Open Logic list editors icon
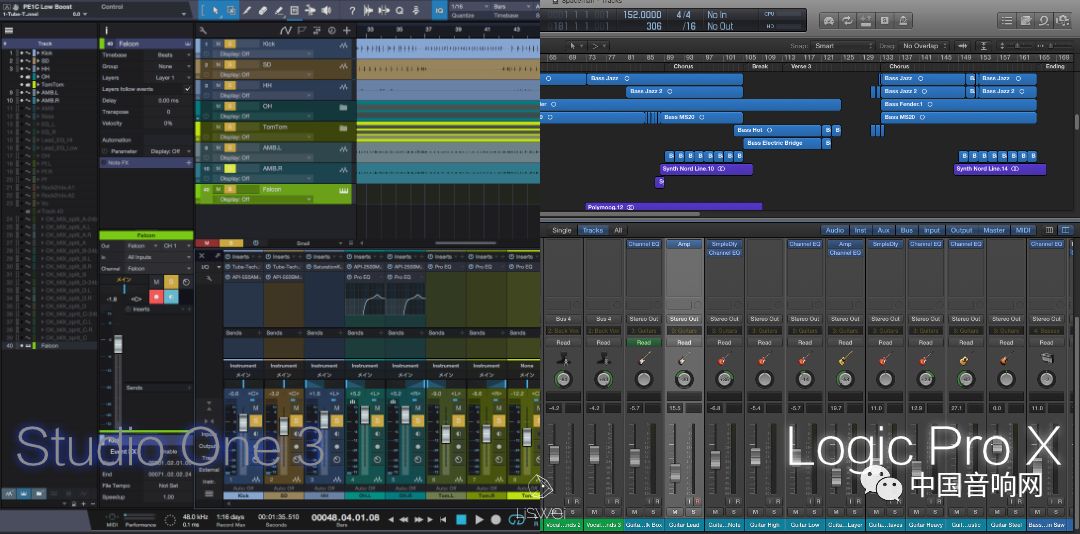The image size is (1080, 534). coord(1007,21)
